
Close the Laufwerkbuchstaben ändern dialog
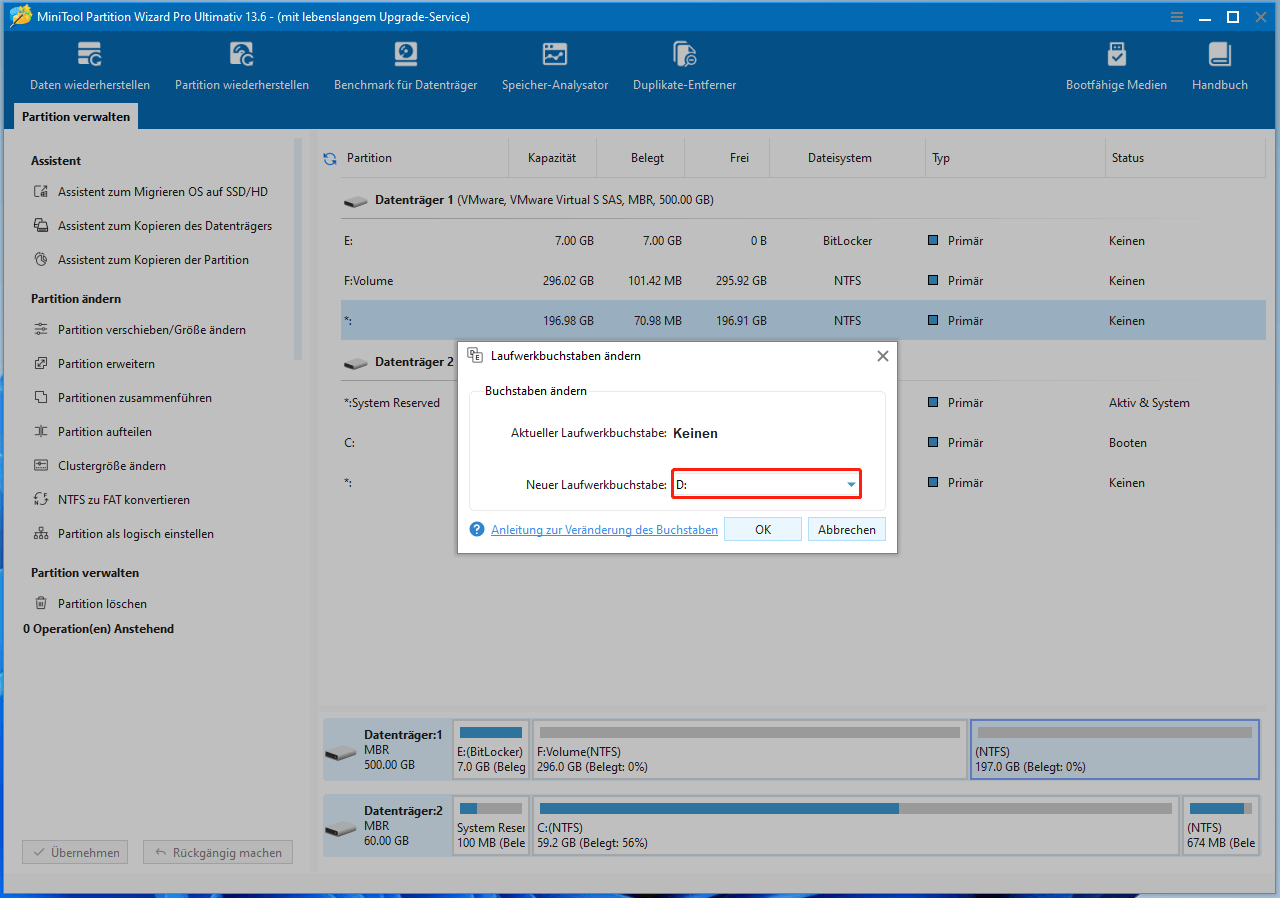[x=882, y=356]
